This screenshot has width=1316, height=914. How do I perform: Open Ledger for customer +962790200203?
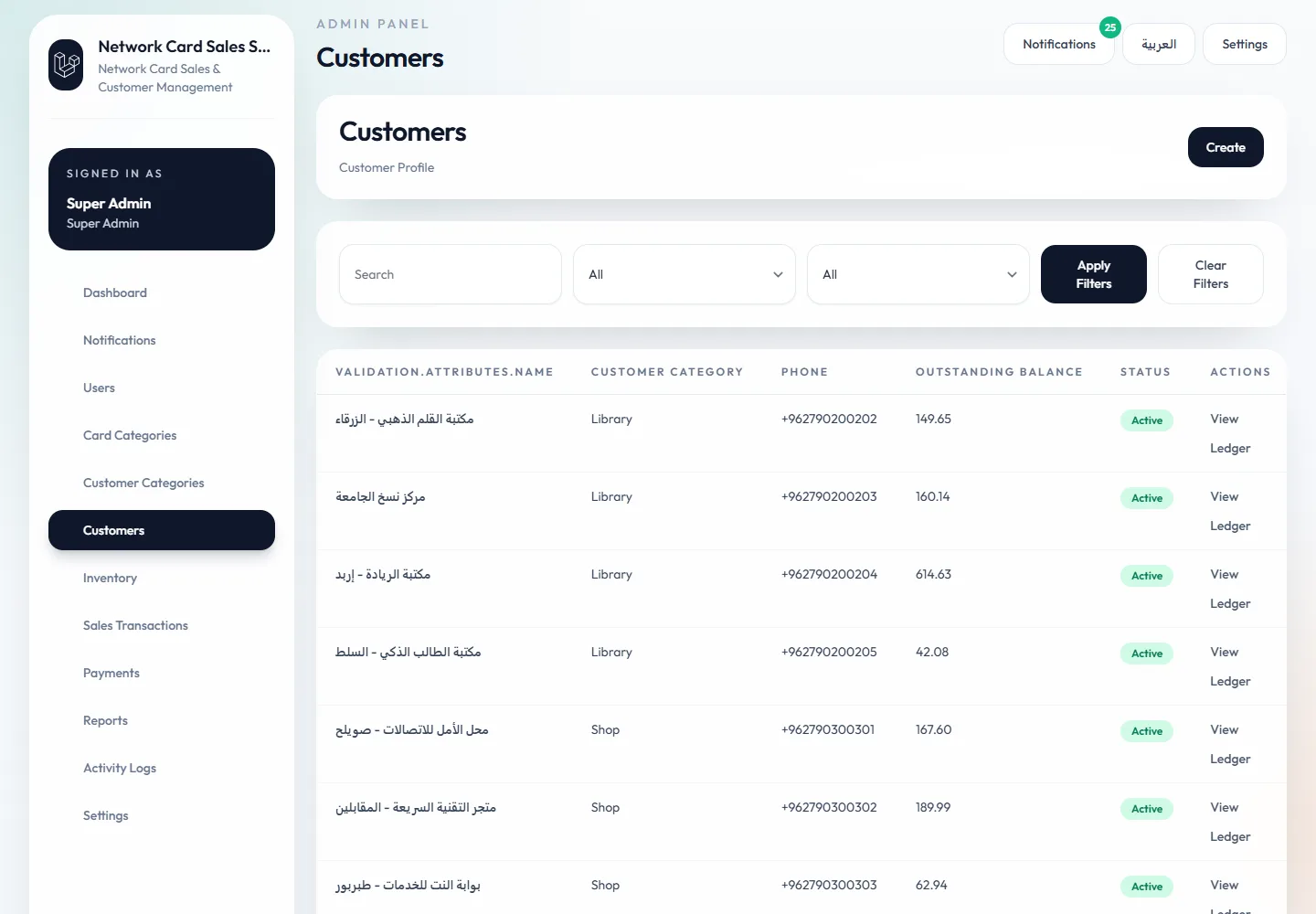point(1230,526)
